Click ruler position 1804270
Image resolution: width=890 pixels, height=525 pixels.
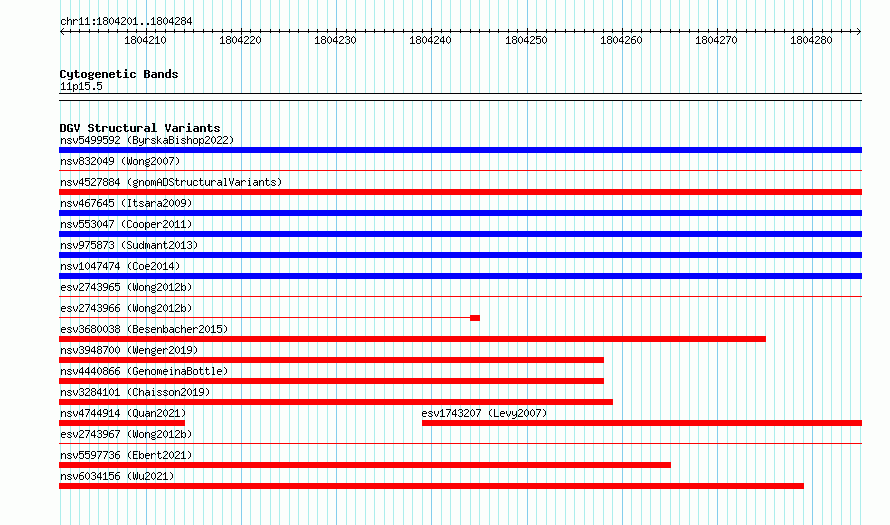pyautogui.click(x=716, y=40)
